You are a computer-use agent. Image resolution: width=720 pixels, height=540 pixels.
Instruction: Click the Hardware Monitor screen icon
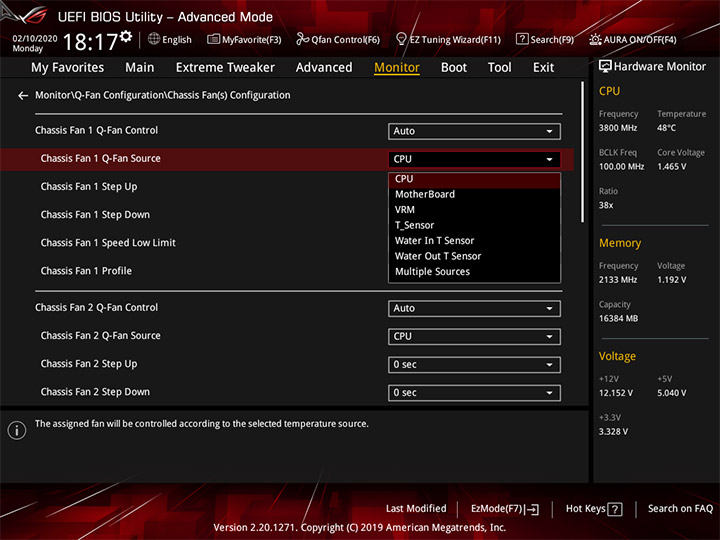click(x=605, y=67)
